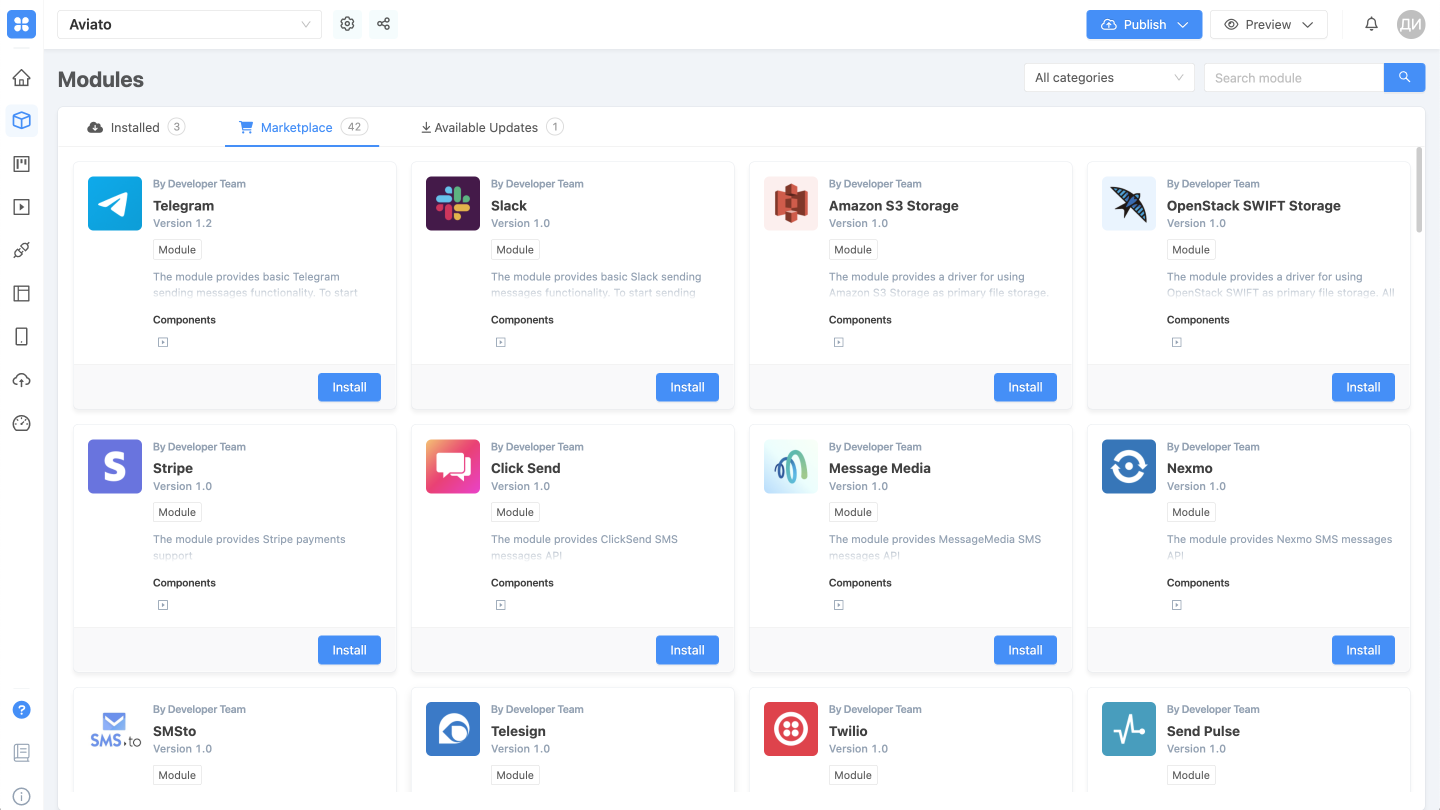Click the share icon next to settings

[383, 24]
